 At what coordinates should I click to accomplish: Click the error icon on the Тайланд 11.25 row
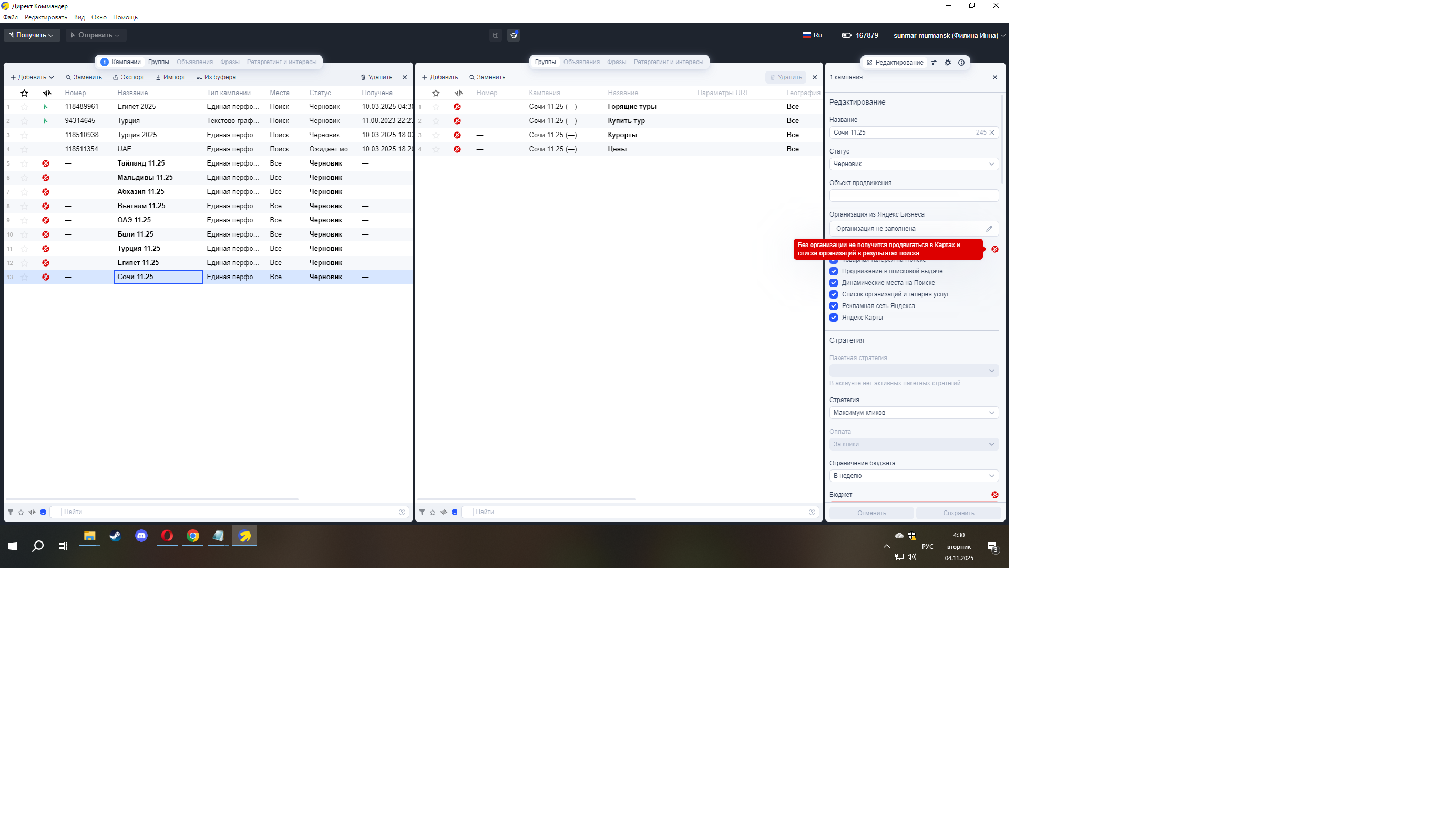[x=46, y=163]
